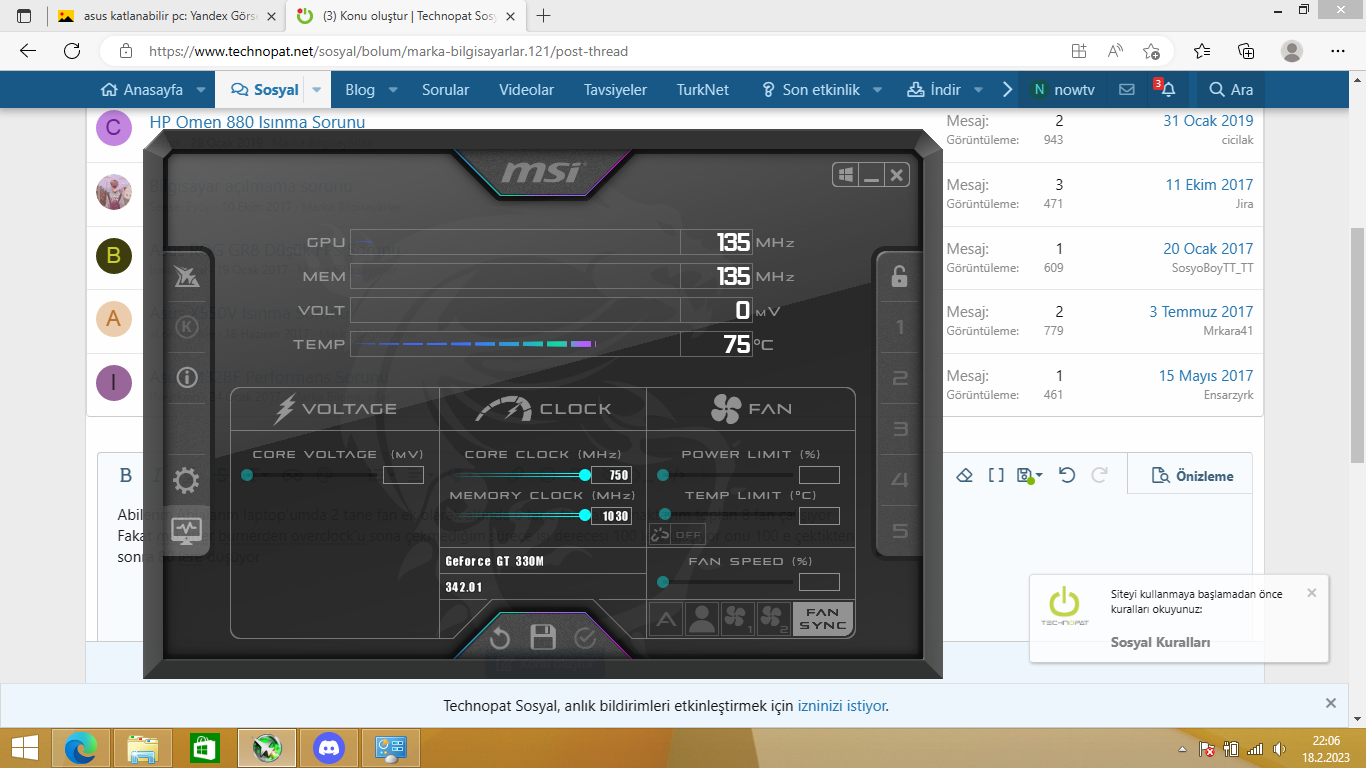
Task: Toggle the FAN SYNC button
Action: click(823, 620)
